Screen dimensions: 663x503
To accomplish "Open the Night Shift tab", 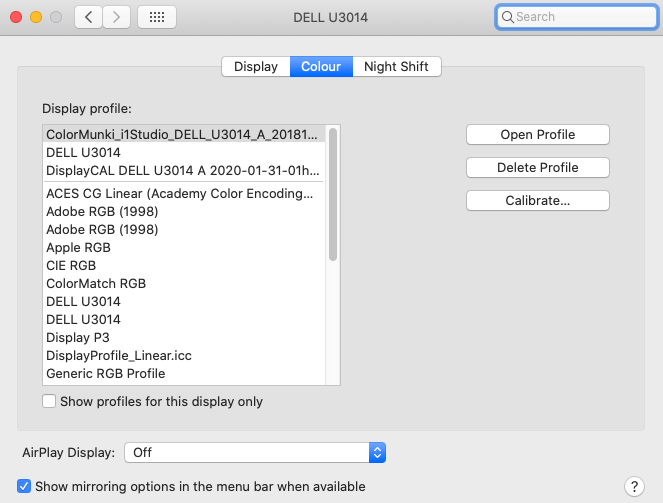I will pyautogui.click(x=397, y=66).
